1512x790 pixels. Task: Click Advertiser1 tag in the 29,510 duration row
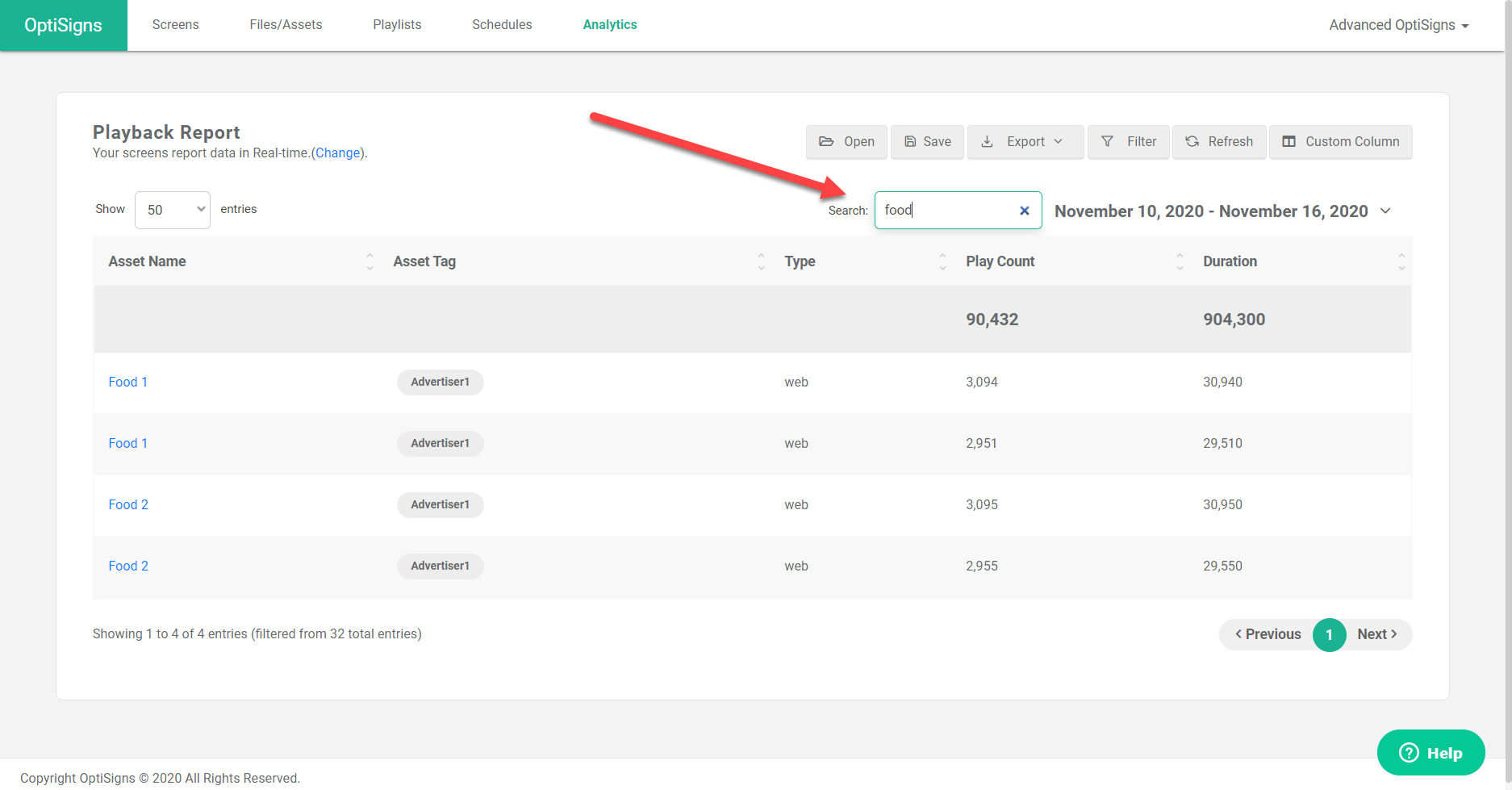point(440,444)
